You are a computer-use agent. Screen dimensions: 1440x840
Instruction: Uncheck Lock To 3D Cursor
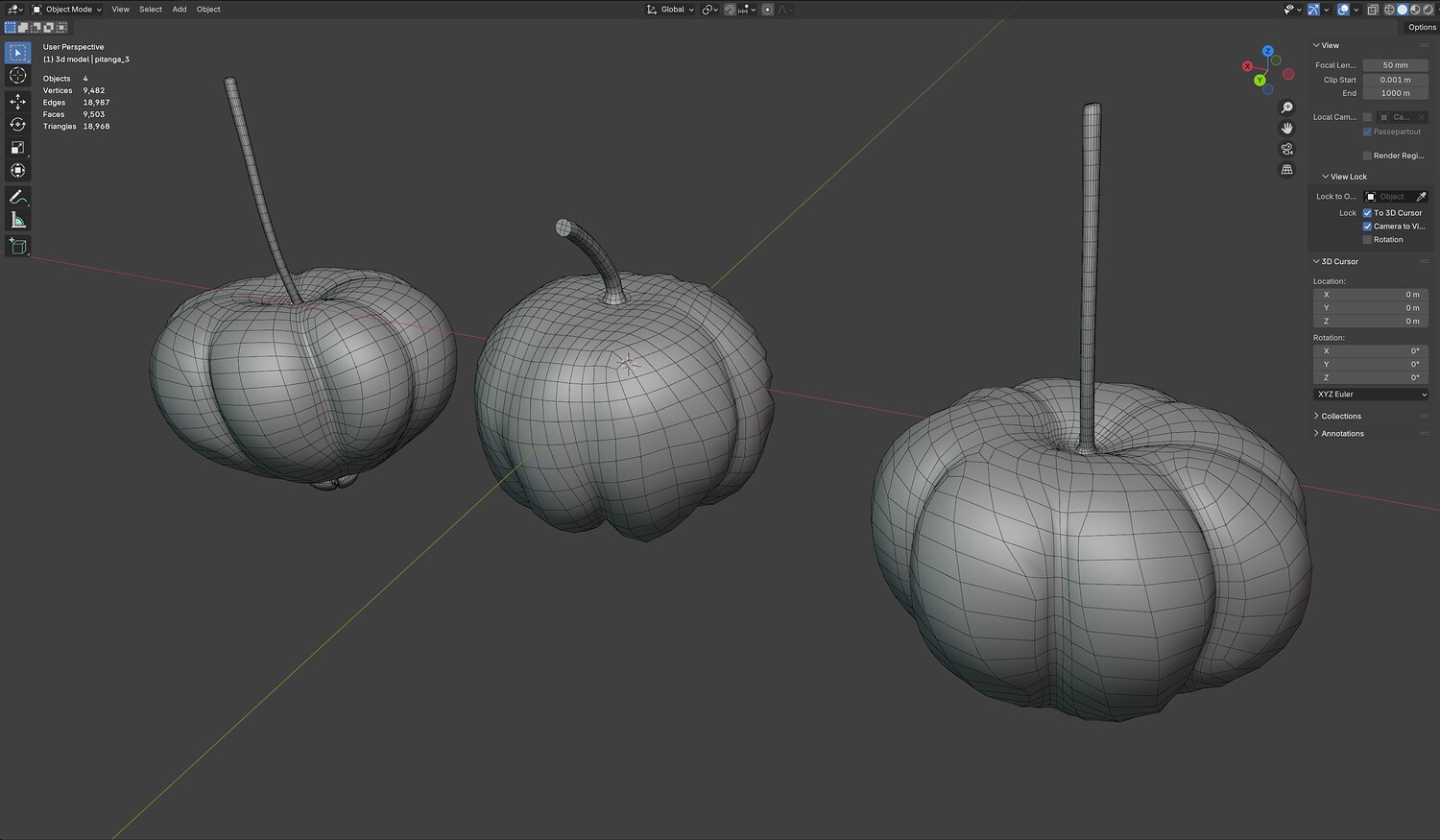tap(1367, 213)
